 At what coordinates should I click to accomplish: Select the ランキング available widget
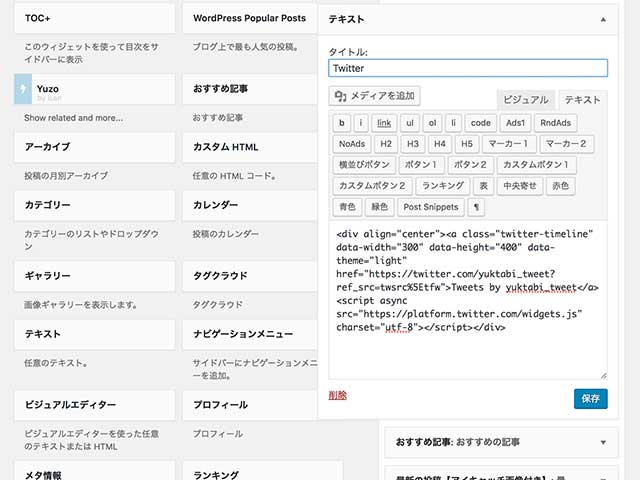[x=263, y=471]
